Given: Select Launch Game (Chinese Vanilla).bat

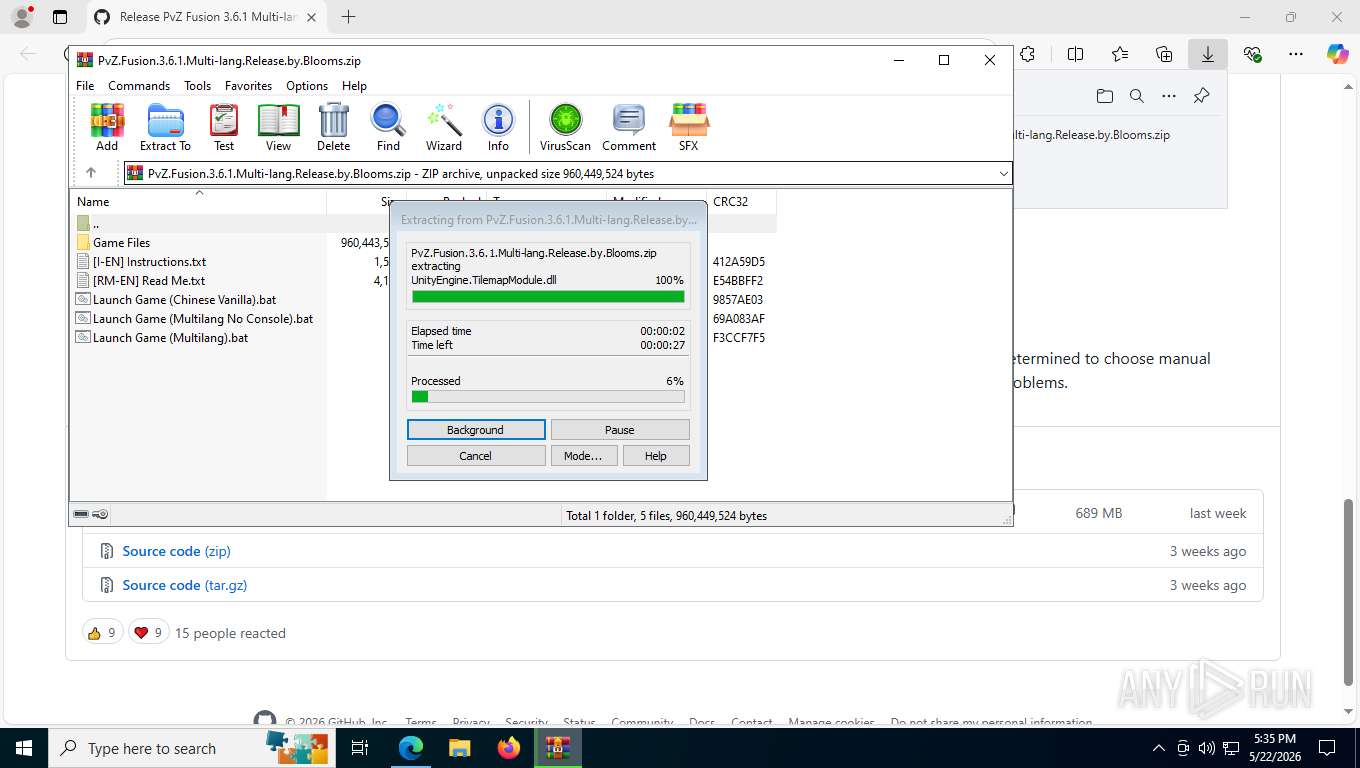Looking at the screenshot, I should [x=184, y=300].
